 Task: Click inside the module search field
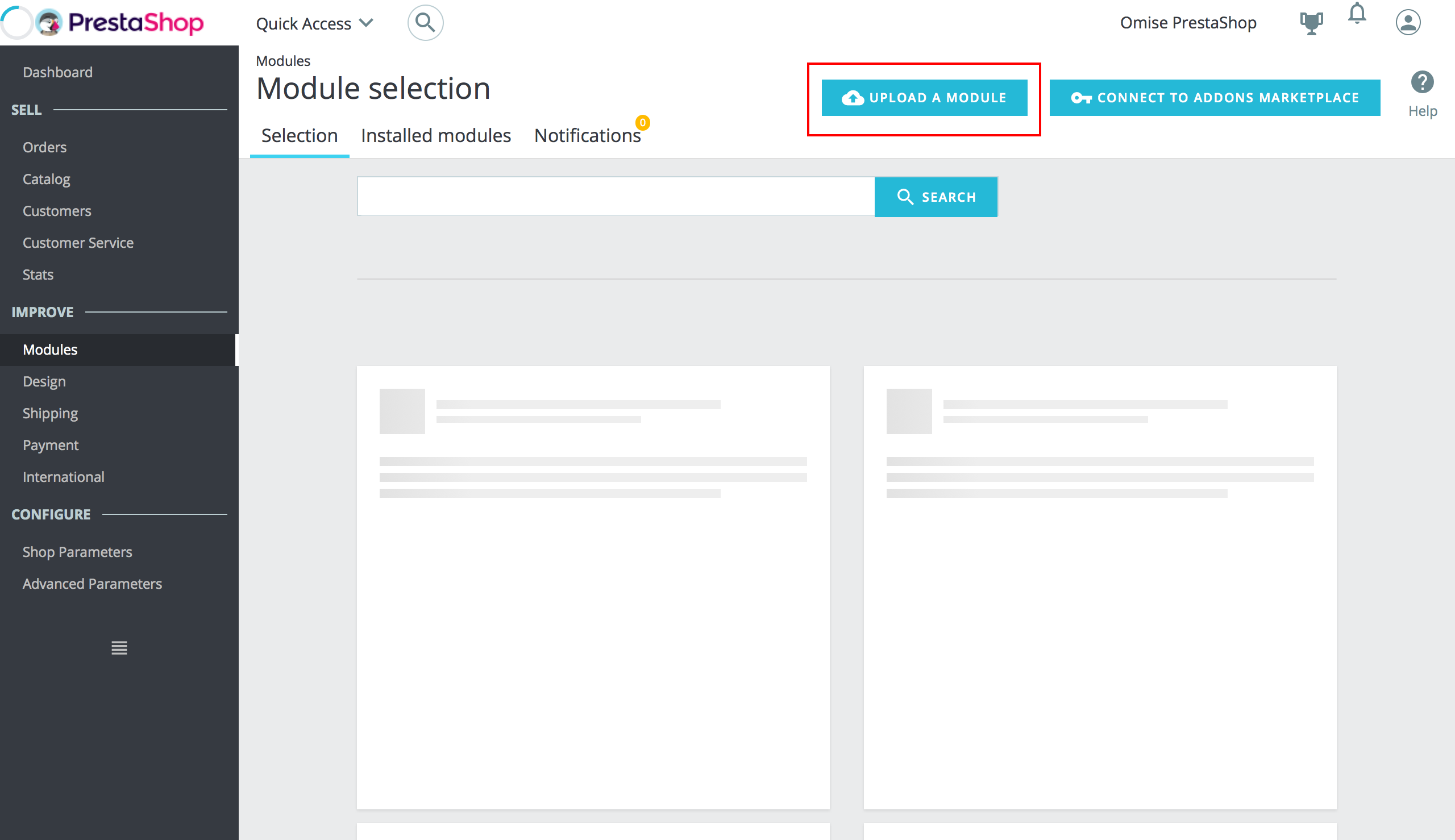(x=616, y=196)
